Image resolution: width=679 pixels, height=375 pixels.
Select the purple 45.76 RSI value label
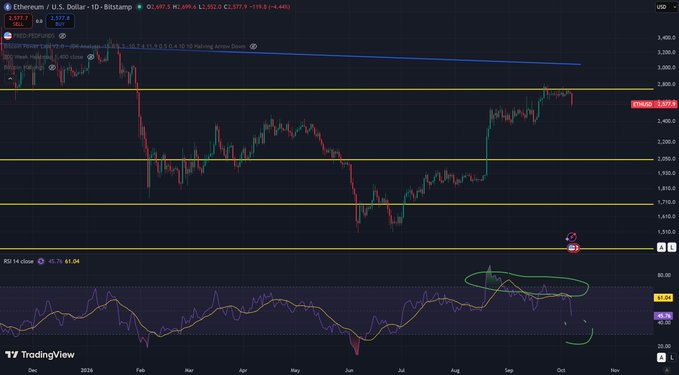(x=664, y=316)
